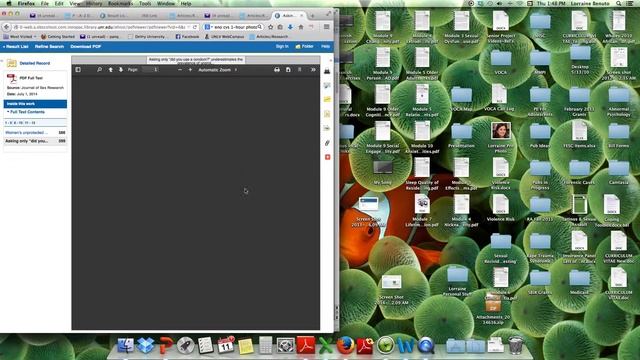Download PDF with the viewer's save icon
Screen dimensions: 640x360
288,70
